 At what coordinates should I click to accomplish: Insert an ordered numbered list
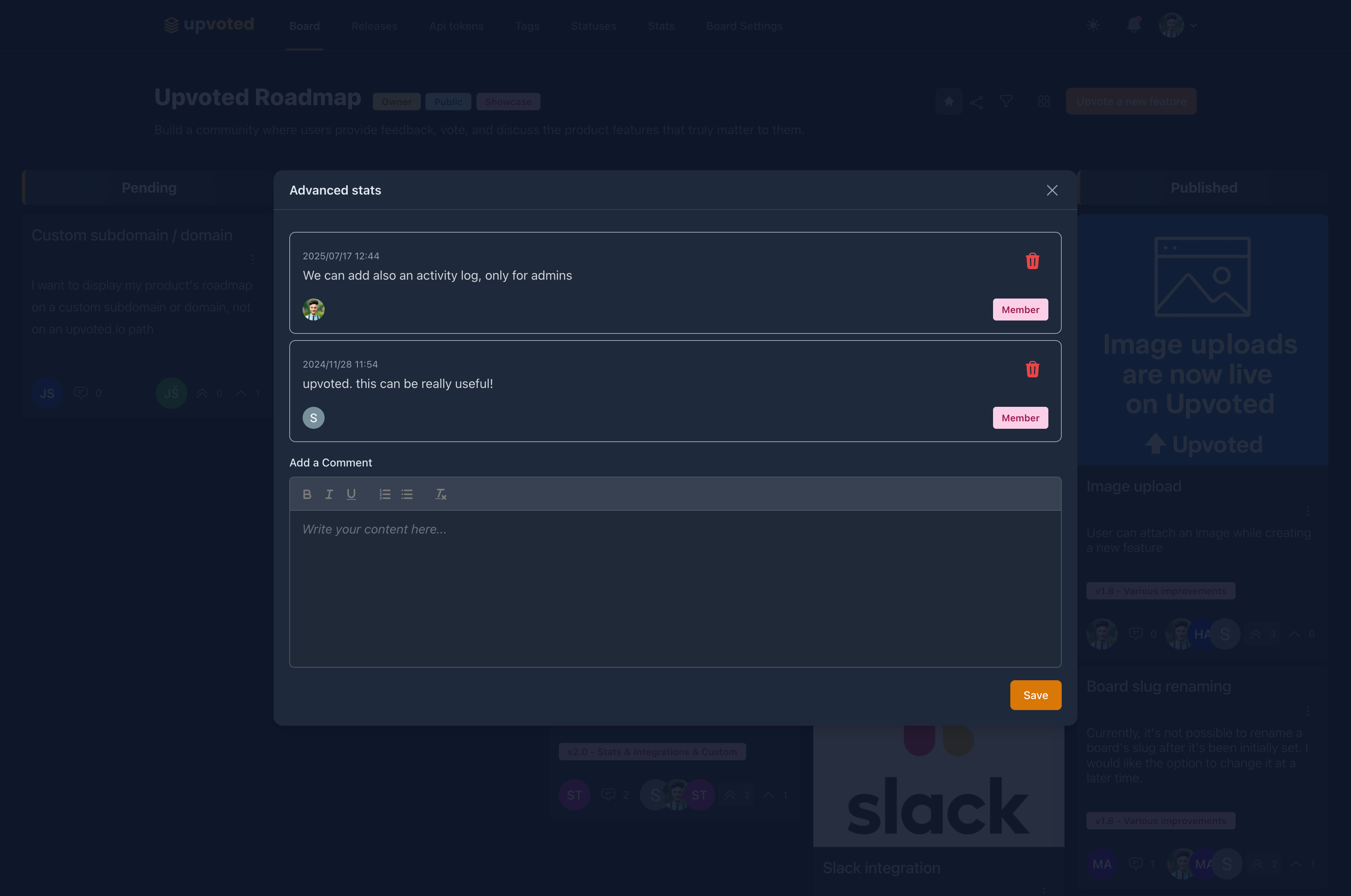pyautogui.click(x=385, y=494)
